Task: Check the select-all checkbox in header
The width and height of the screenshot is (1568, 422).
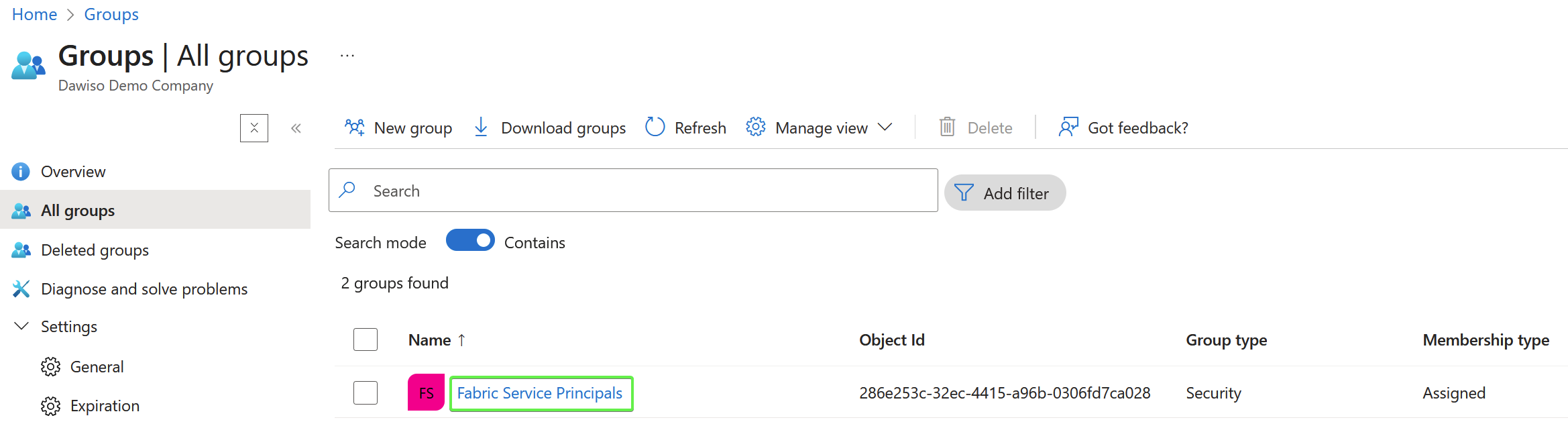Action: [x=365, y=339]
